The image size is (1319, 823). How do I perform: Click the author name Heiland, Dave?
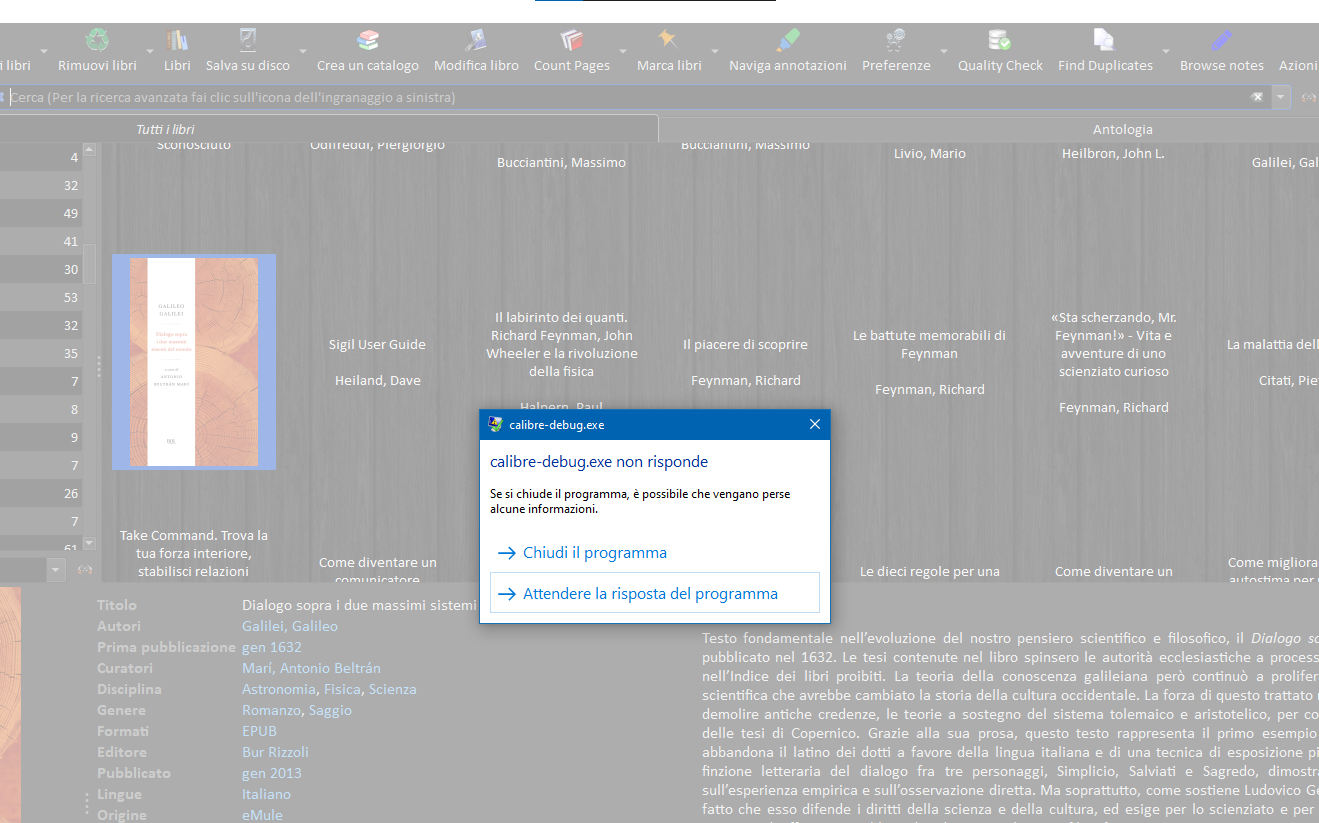click(x=377, y=380)
